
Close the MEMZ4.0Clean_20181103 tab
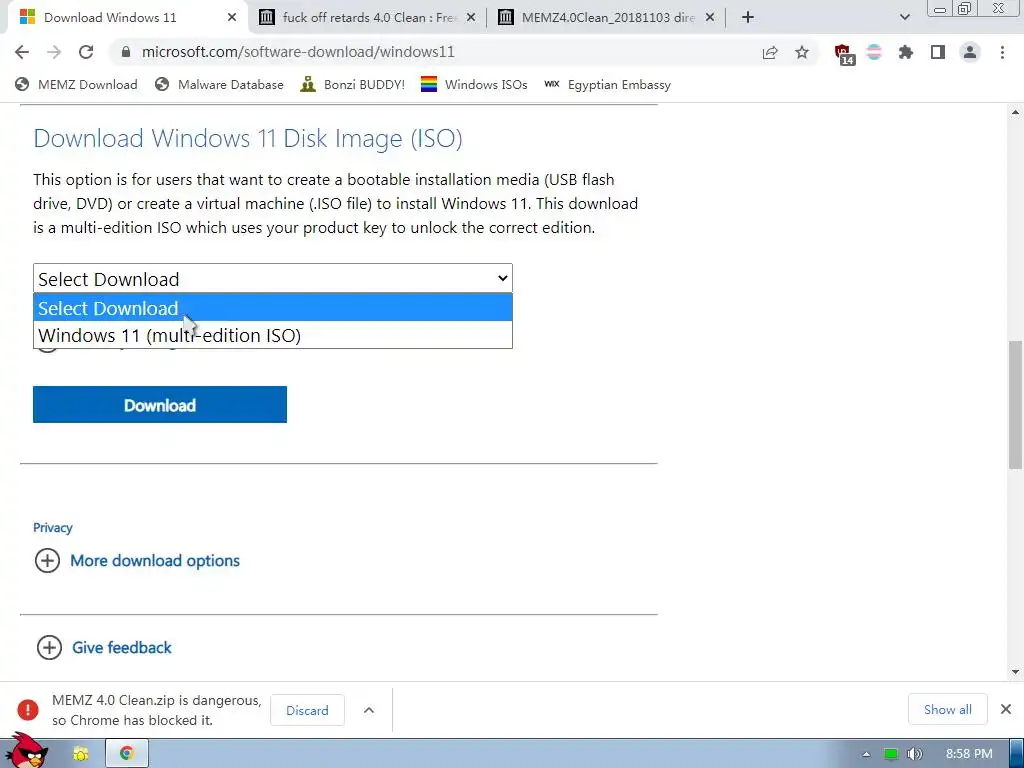pyautogui.click(x=710, y=18)
